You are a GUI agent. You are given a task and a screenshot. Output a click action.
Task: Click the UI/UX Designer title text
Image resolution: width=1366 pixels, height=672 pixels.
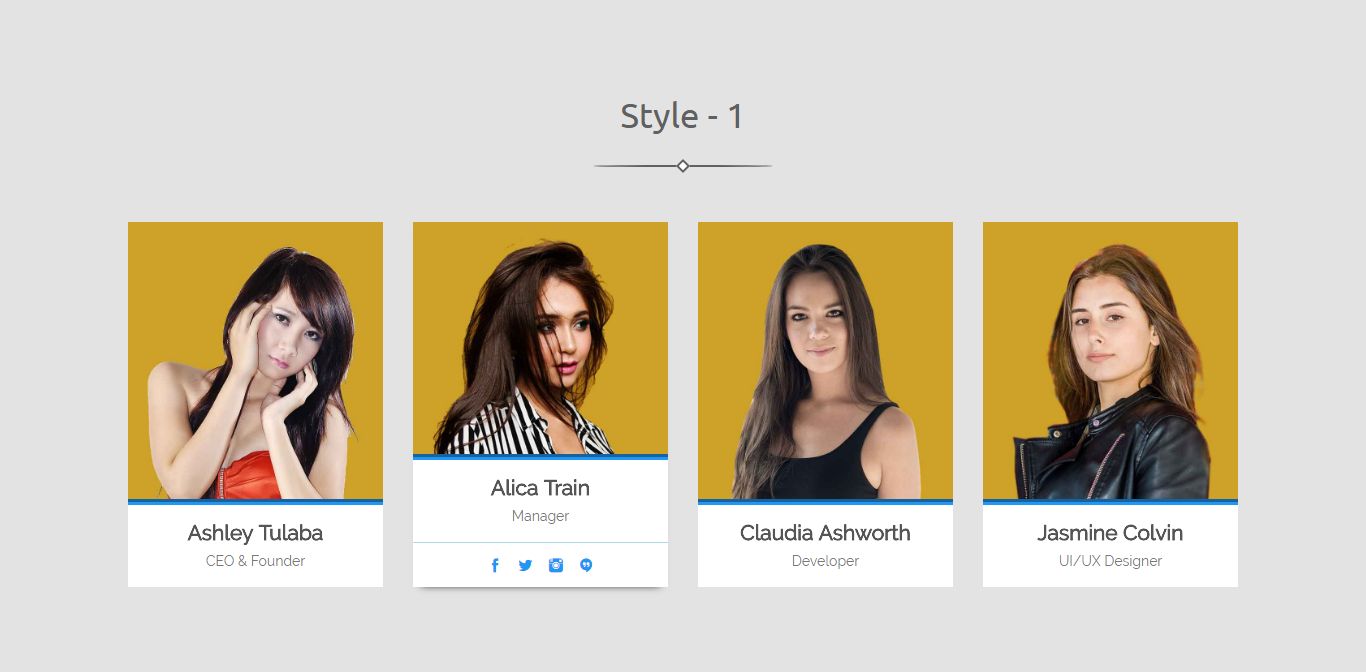(1110, 561)
